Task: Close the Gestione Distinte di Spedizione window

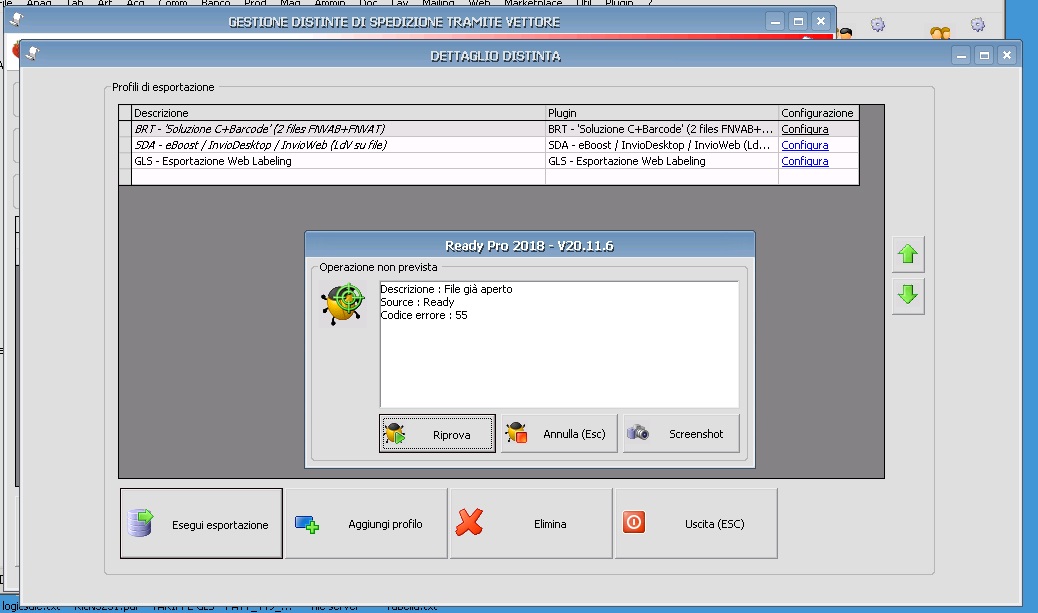Action: [821, 21]
